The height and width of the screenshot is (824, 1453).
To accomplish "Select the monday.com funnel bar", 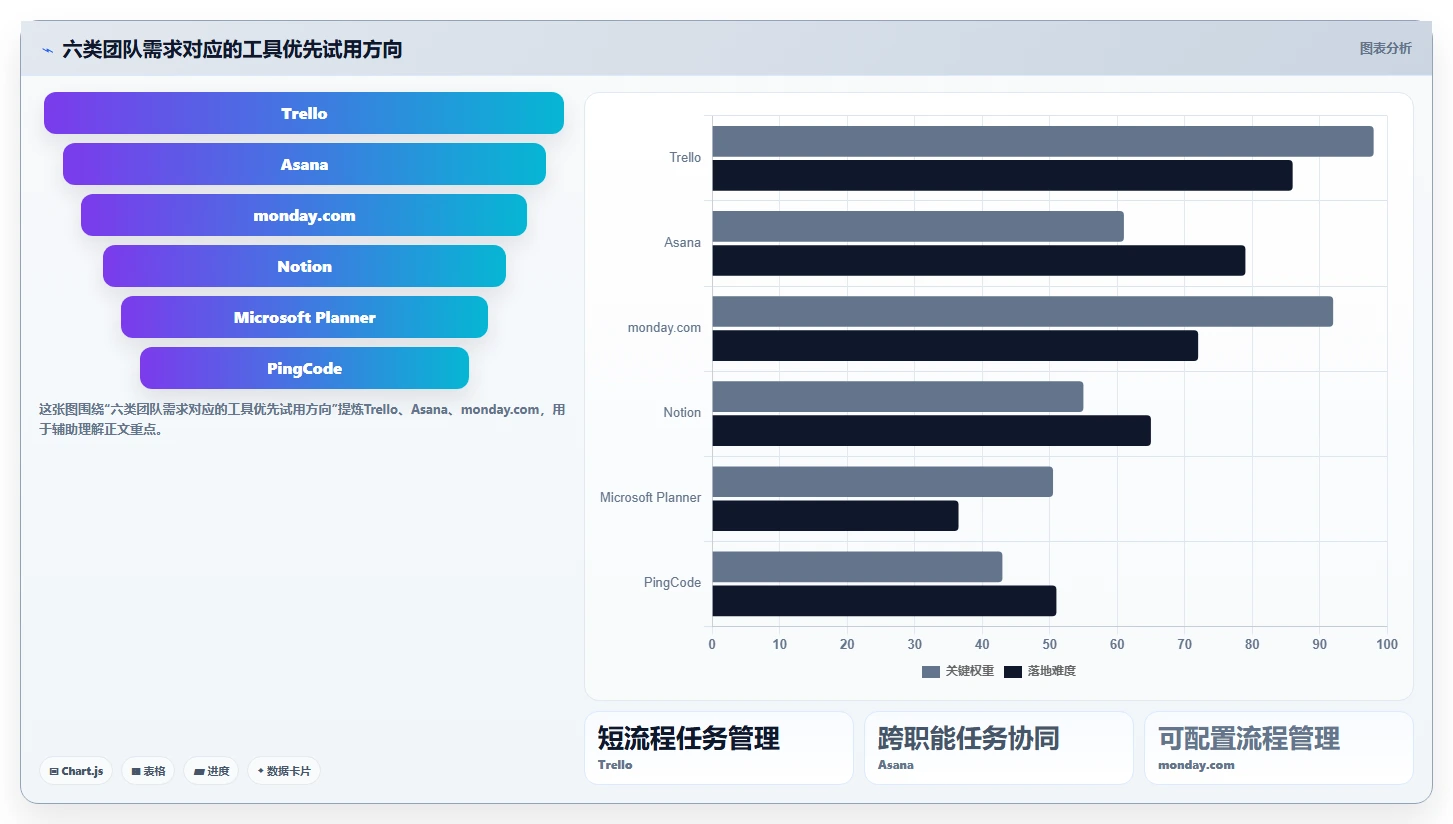I will coord(304,215).
